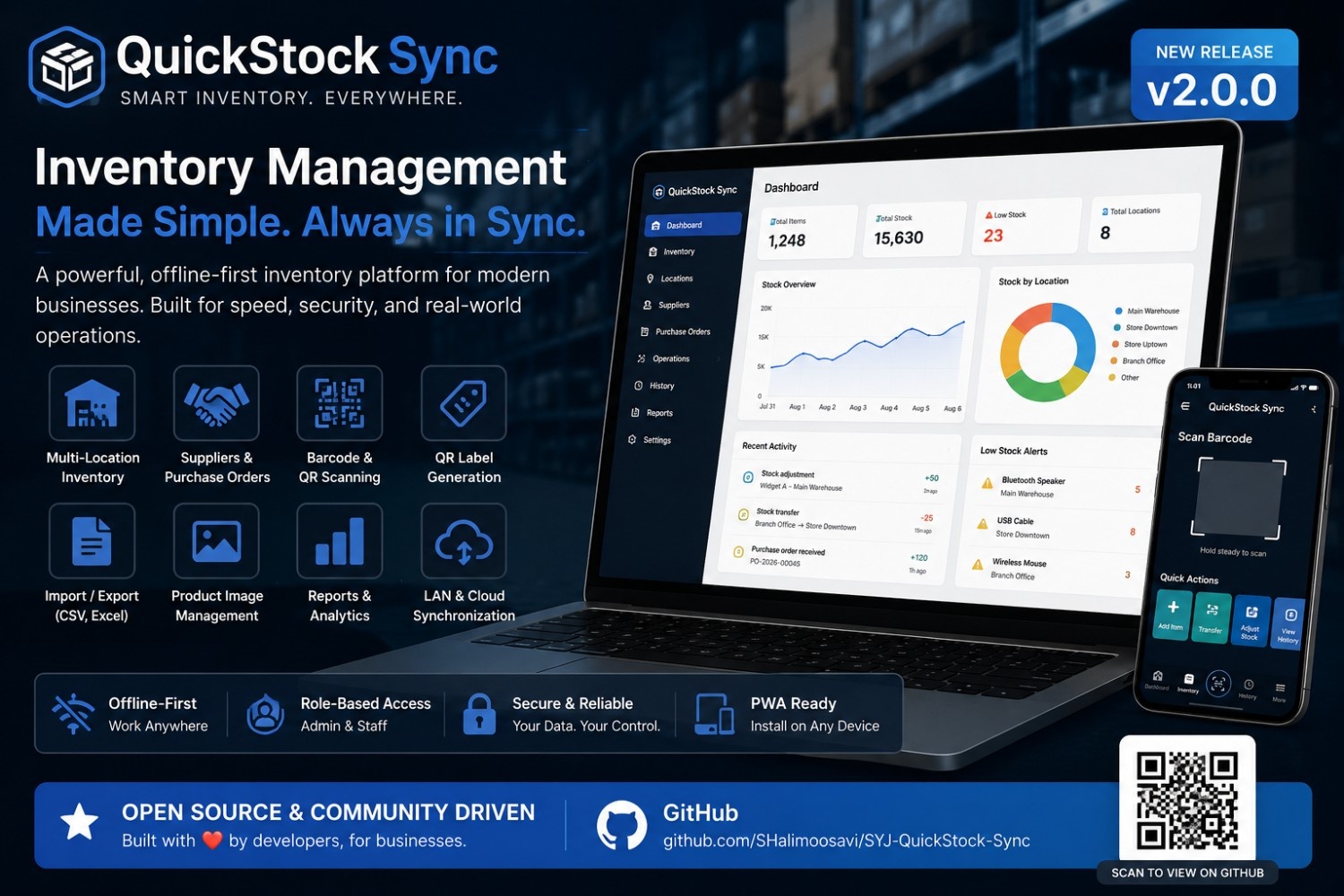The width and height of the screenshot is (1344, 896).
Task: Click the Store Downtown legend dot
Action: [1116, 327]
